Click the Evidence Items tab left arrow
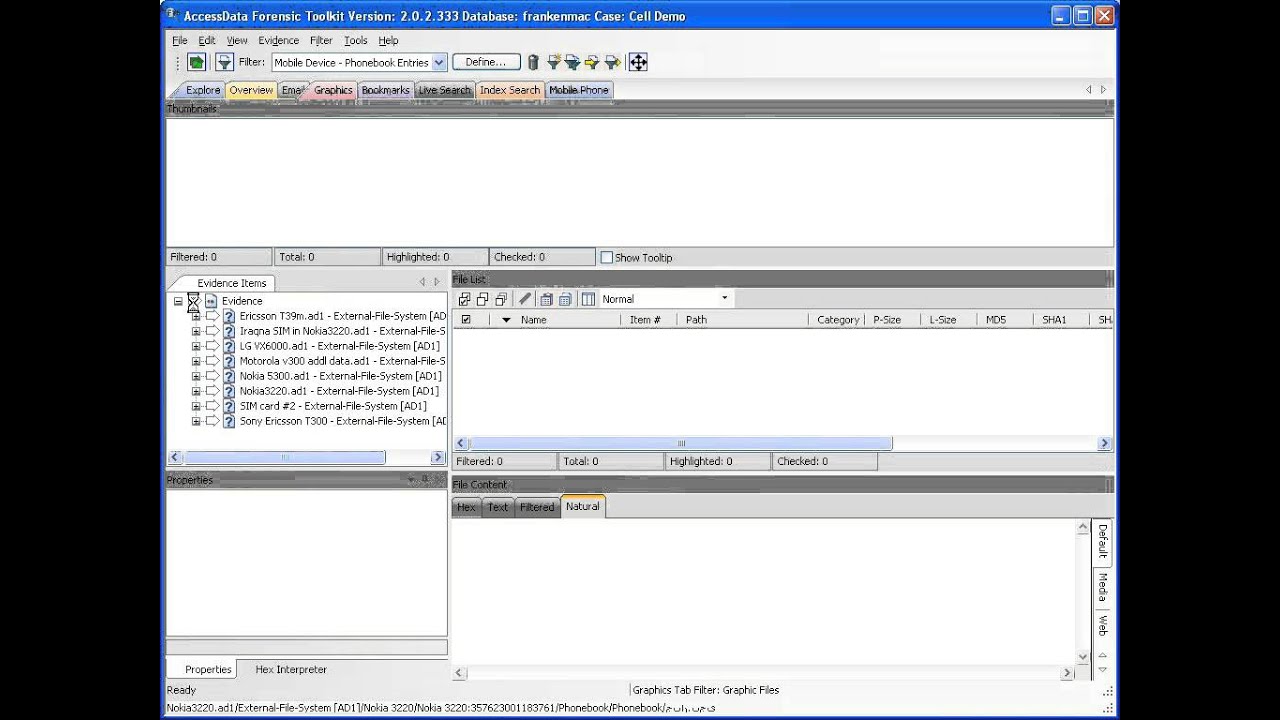Screen dimensions: 1280x720 click(x=422, y=282)
